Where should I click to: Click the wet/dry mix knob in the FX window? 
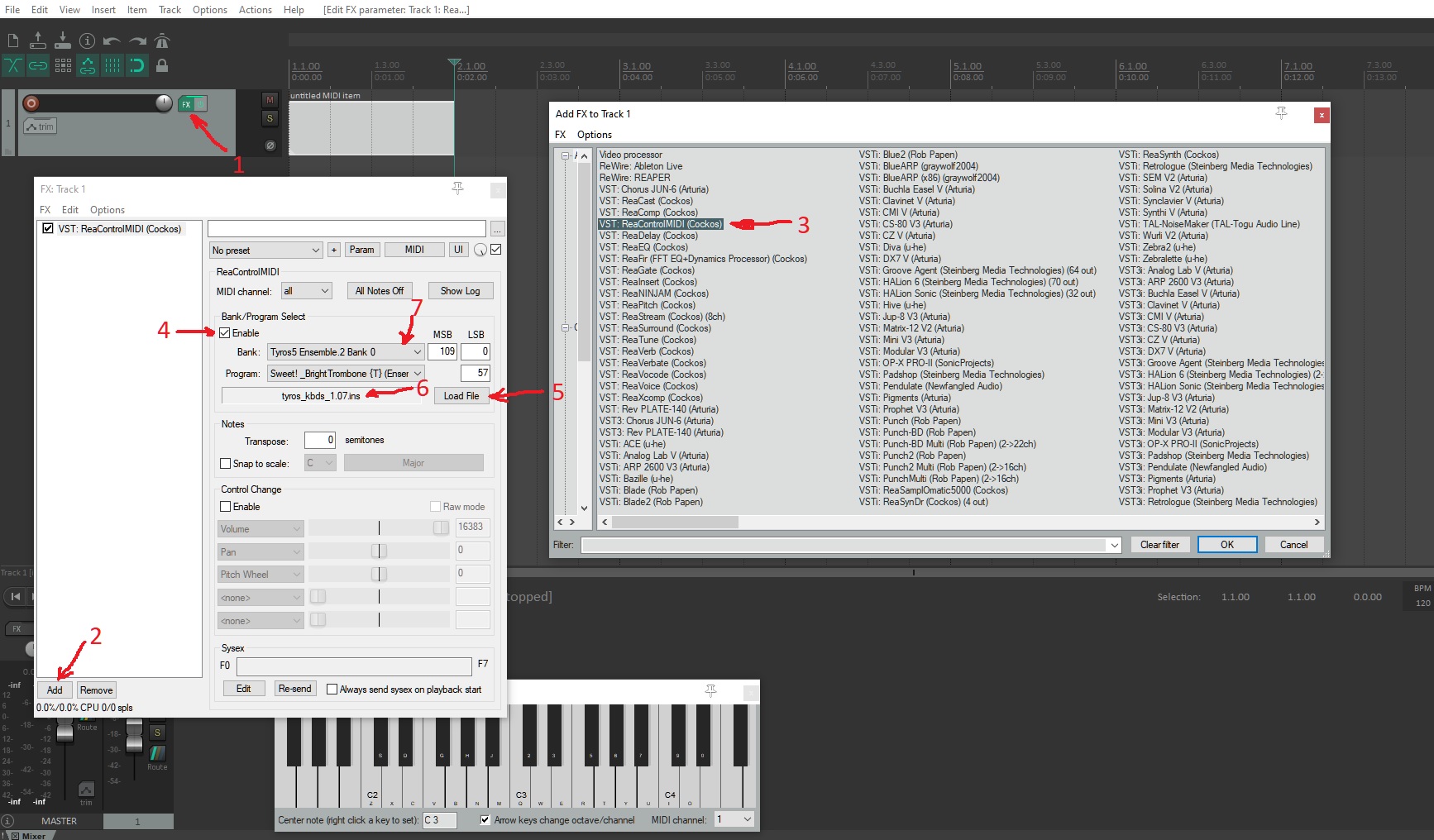[480, 250]
